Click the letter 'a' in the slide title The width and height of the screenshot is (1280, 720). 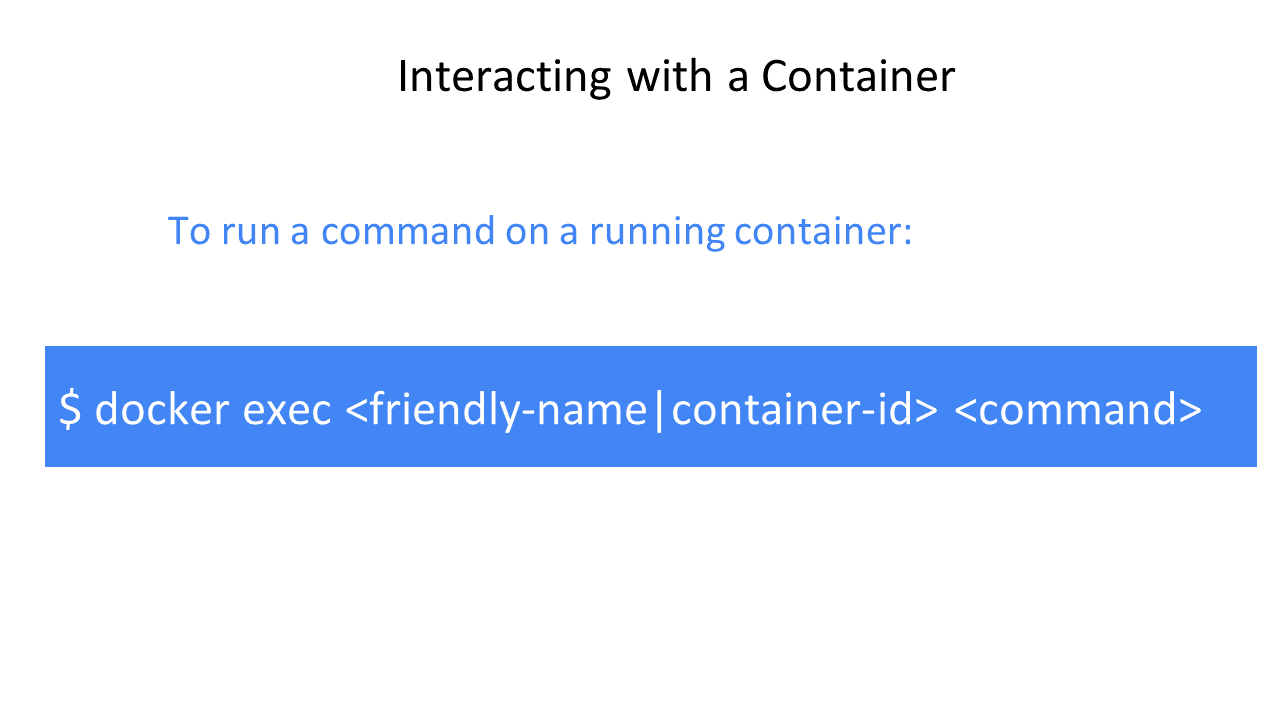click(x=738, y=82)
